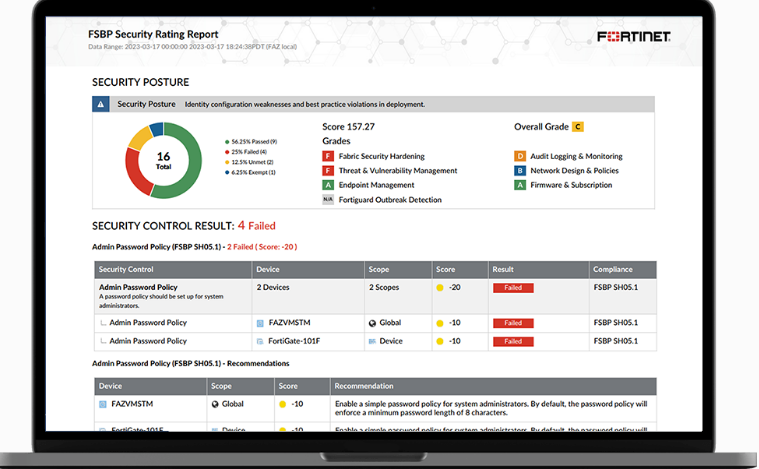Image resolution: width=759 pixels, height=469 pixels.
Task: Click the A grade badge for Endpoint Management
Action: pyautogui.click(x=328, y=185)
